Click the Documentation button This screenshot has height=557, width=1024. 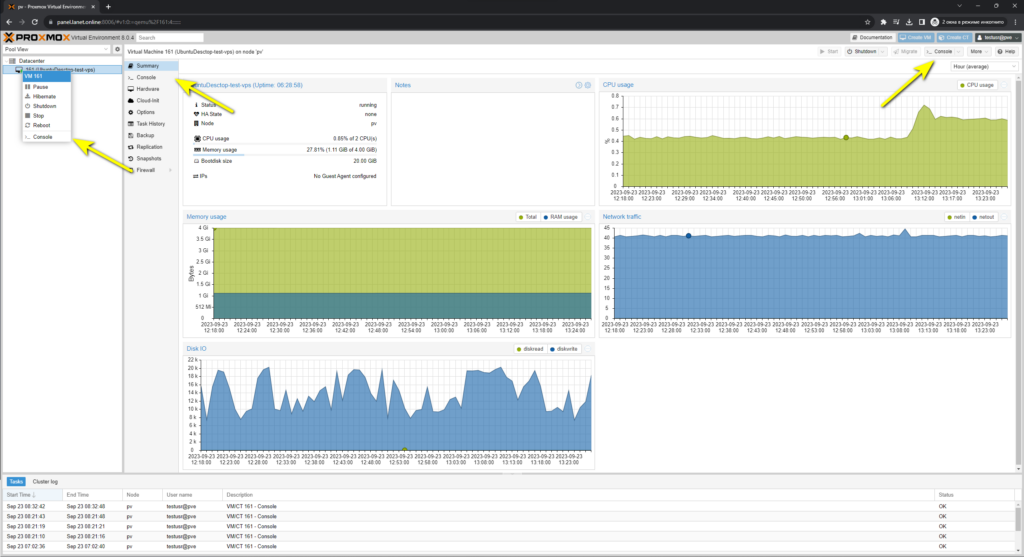click(x=872, y=37)
